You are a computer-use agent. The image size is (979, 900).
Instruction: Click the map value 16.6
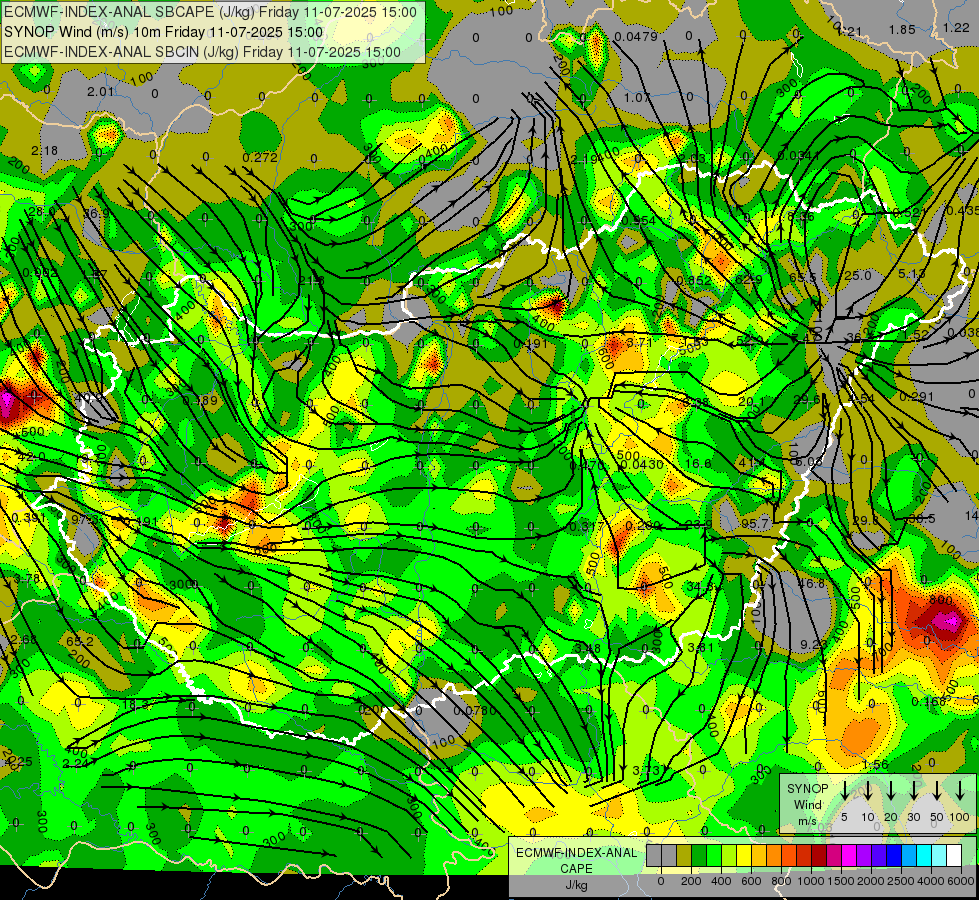tap(698, 463)
